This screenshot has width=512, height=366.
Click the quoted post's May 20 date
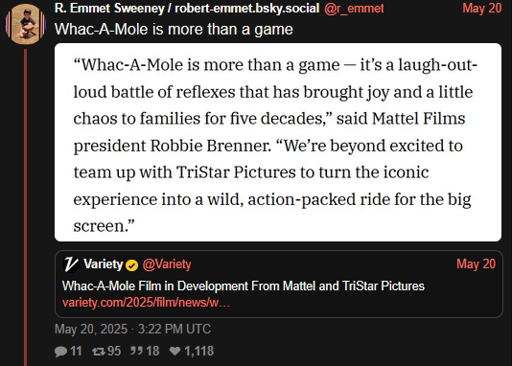pyautogui.click(x=476, y=264)
